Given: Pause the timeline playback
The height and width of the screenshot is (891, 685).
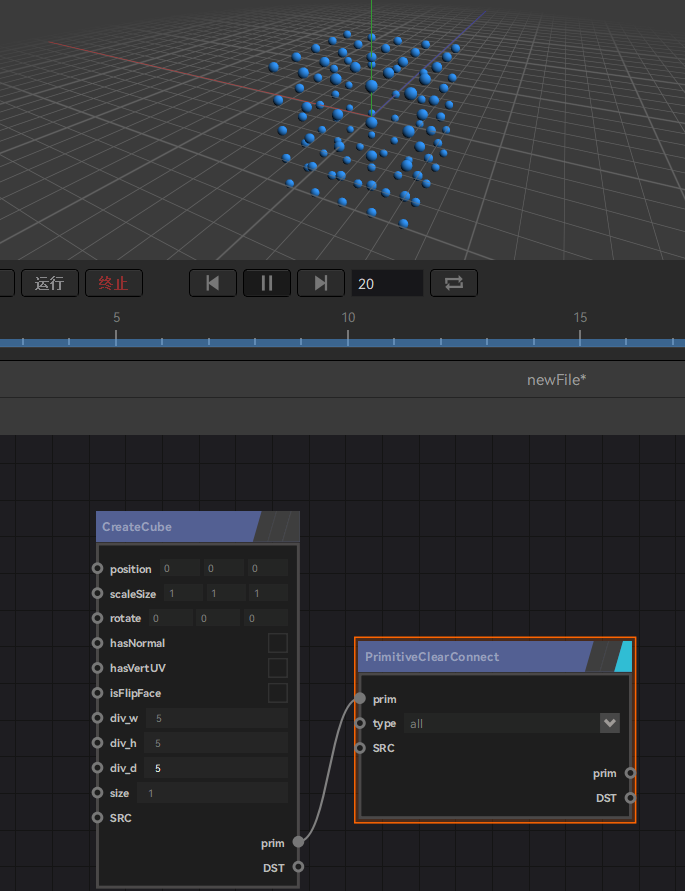Looking at the screenshot, I should [267, 283].
